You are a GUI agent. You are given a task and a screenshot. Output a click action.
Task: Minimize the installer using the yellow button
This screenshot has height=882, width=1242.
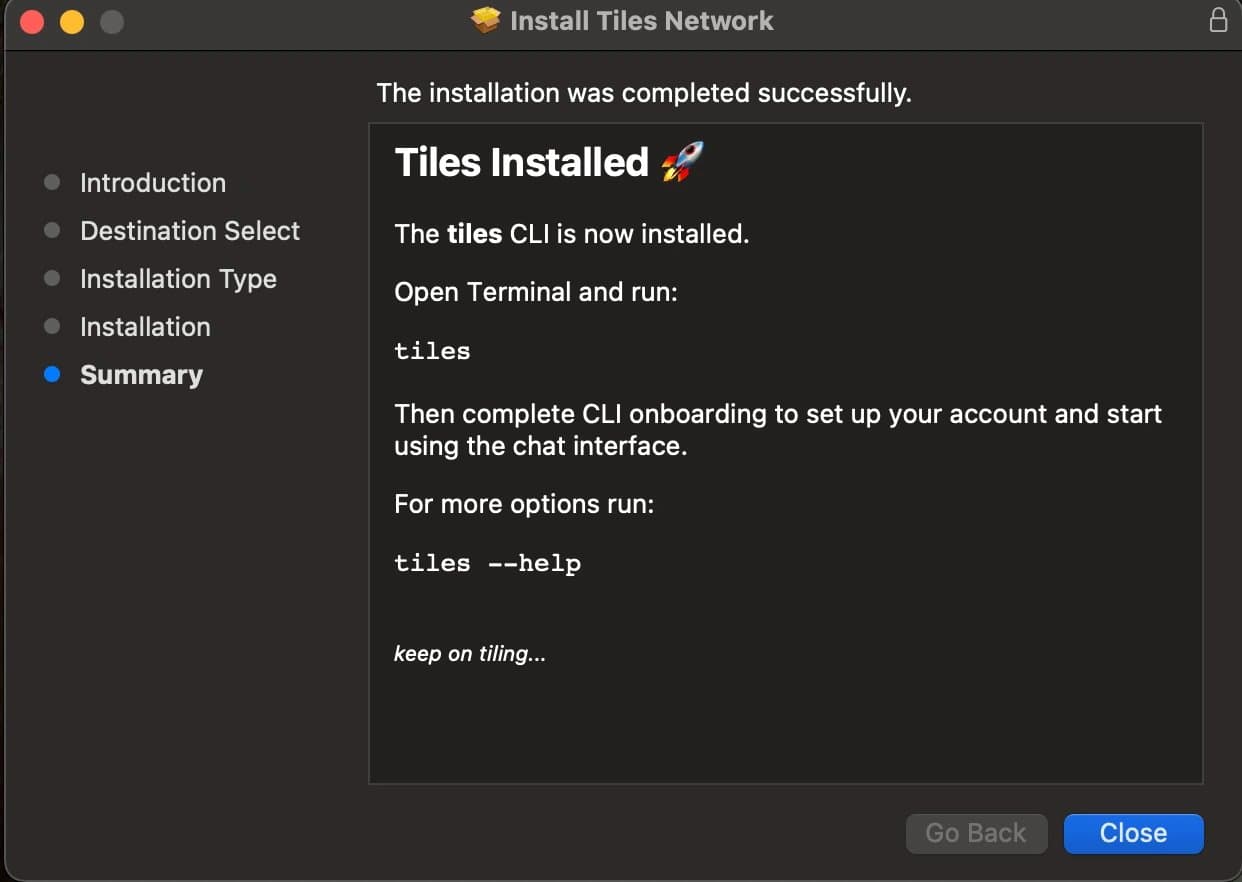click(x=72, y=21)
